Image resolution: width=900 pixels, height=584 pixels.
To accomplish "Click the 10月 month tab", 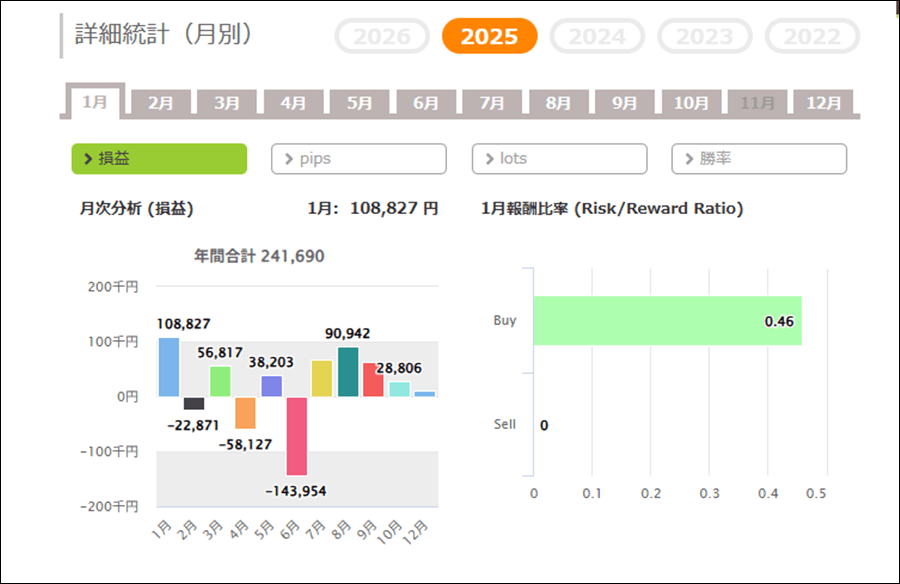I will pos(691,103).
